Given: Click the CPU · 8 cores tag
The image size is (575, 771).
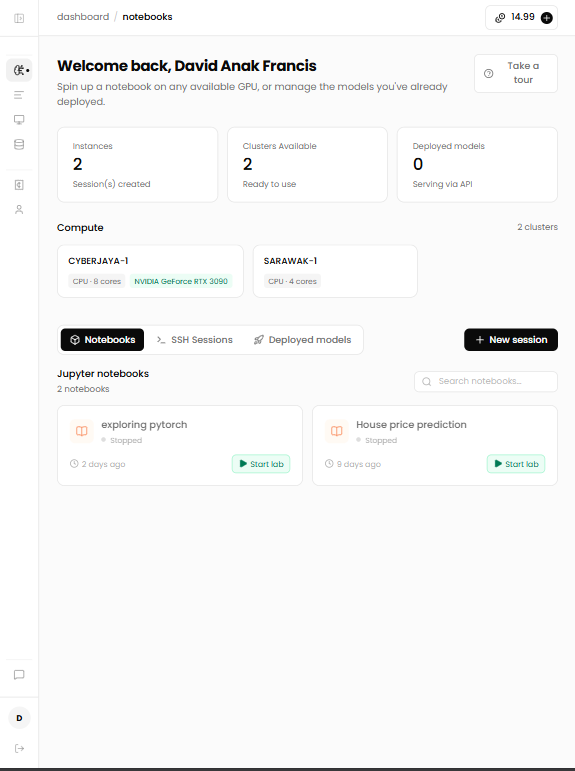Looking at the screenshot, I should [x=97, y=281].
